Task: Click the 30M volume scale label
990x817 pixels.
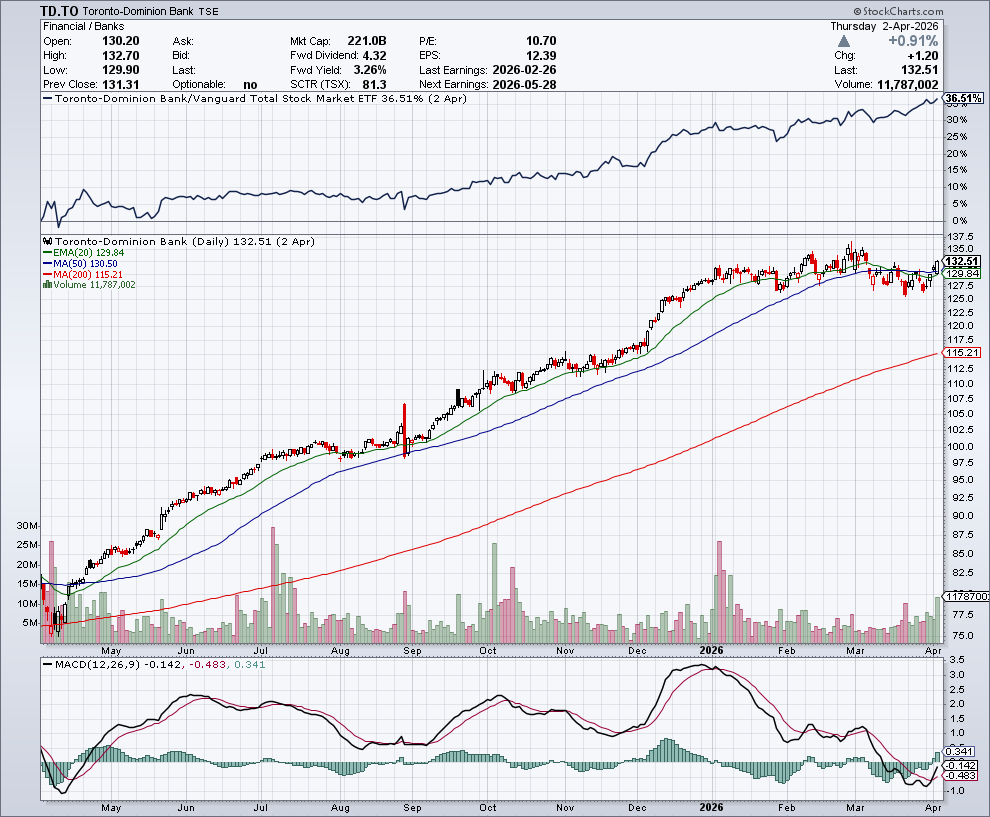Action: click(27, 526)
